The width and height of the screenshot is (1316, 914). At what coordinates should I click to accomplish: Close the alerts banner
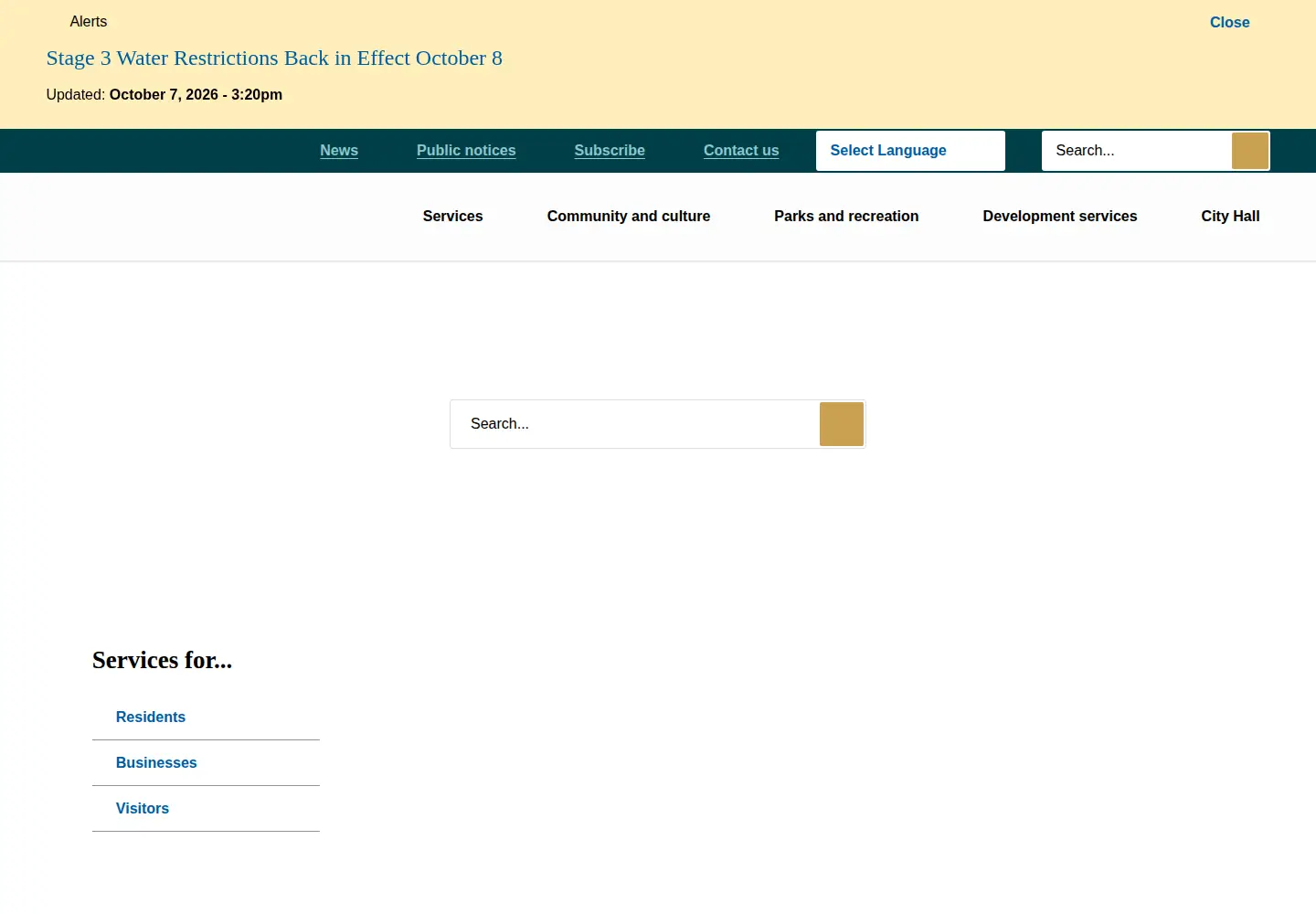(1229, 22)
